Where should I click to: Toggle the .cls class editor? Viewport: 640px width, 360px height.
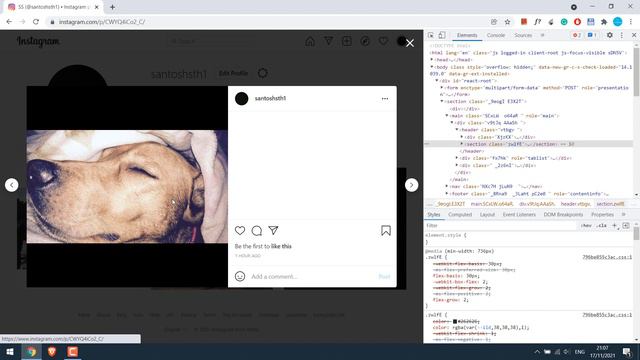(x=601, y=226)
